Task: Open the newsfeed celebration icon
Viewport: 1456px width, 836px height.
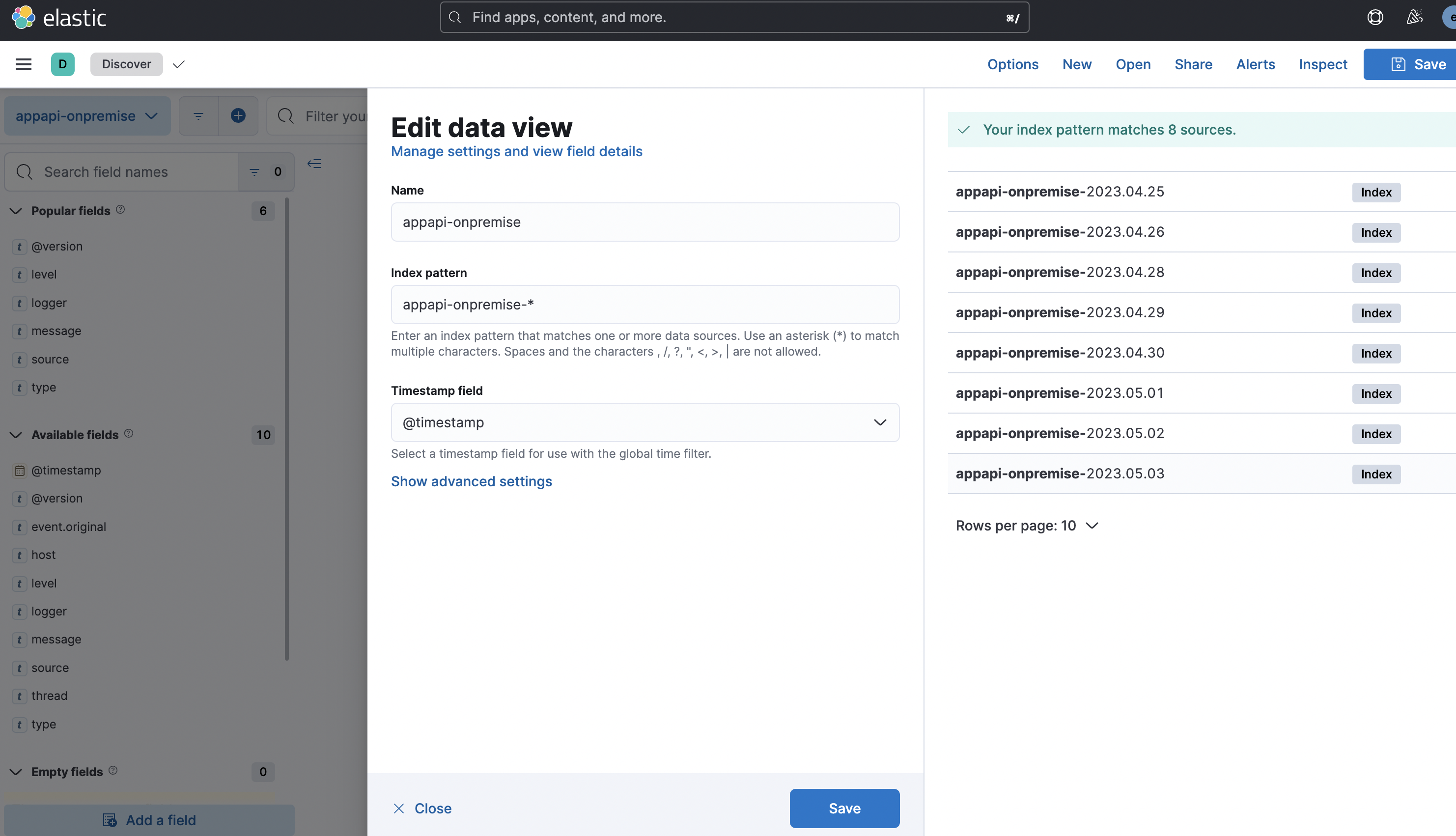Action: click(x=1414, y=17)
